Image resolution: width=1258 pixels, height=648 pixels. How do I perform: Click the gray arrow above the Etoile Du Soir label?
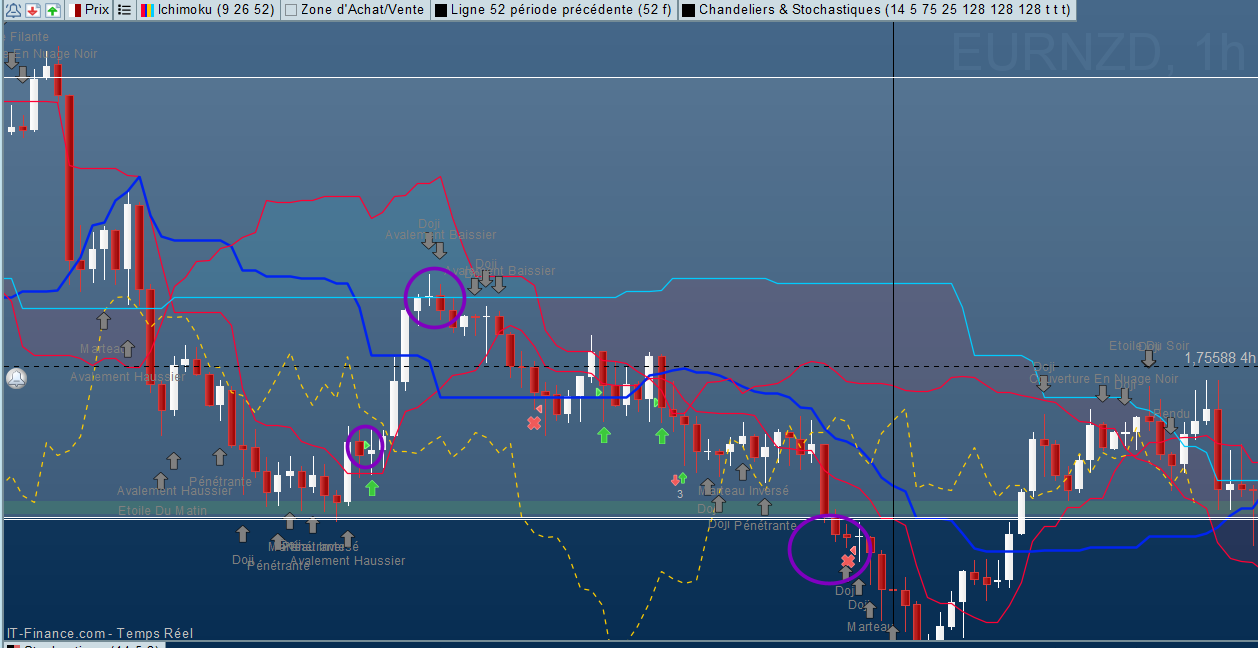tap(1149, 357)
